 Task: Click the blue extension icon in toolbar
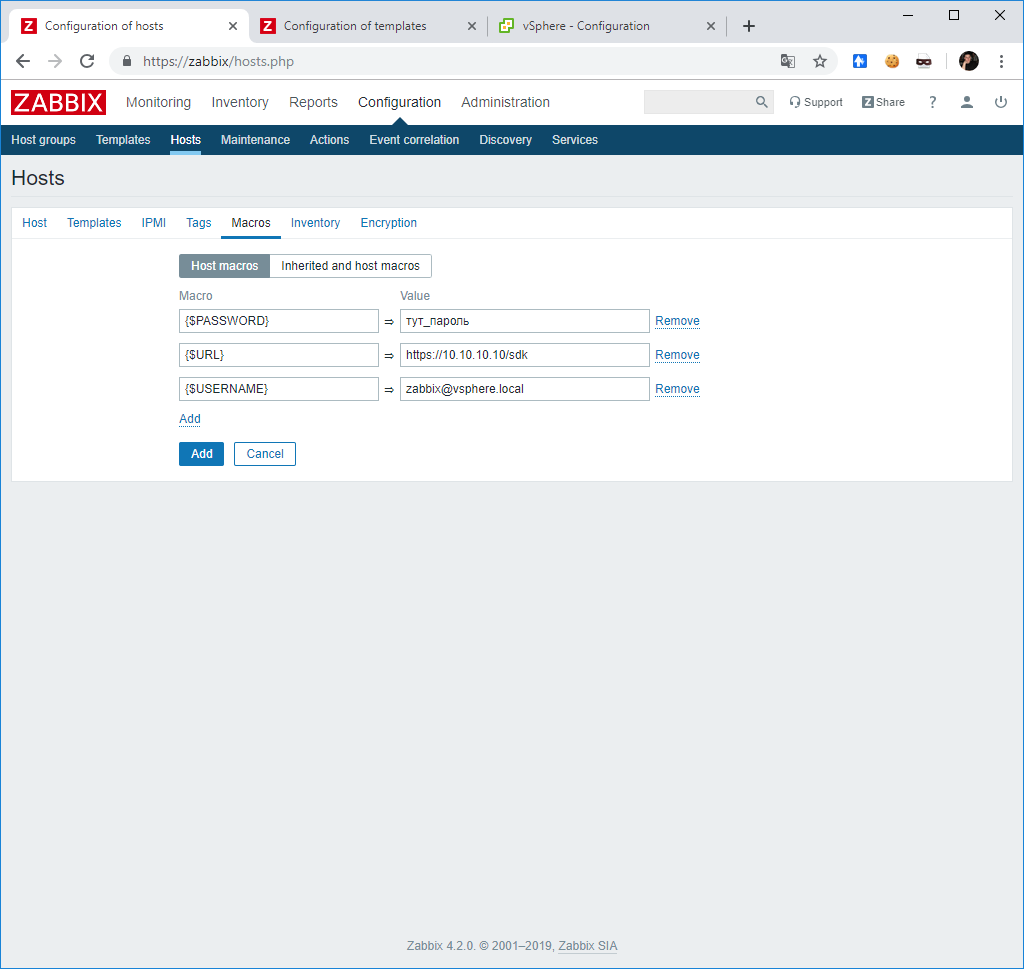pos(859,61)
